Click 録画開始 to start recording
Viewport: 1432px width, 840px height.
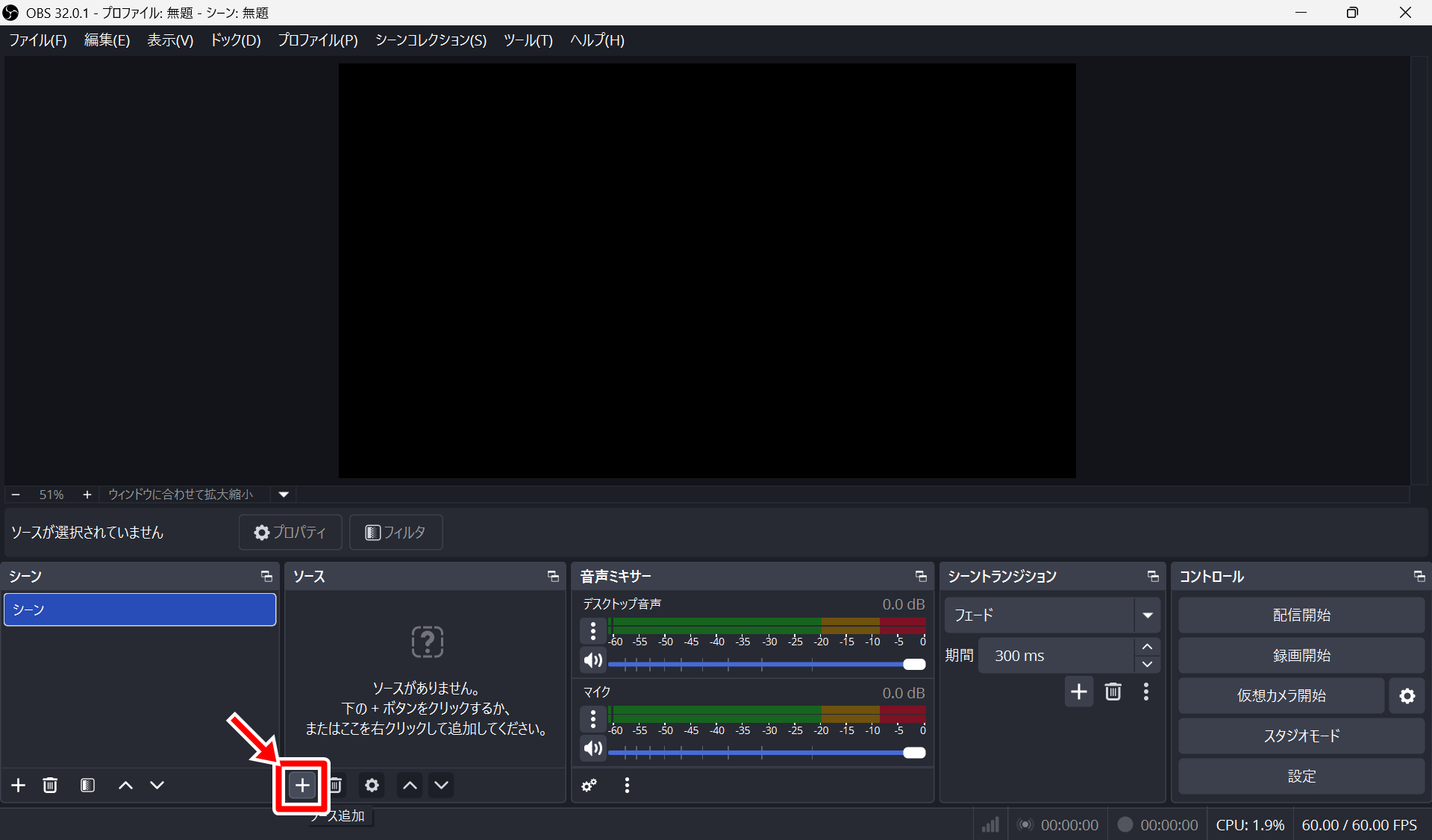tap(1301, 656)
